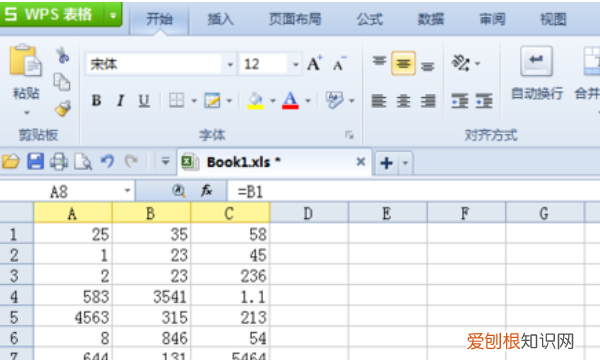The image size is (600, 360).
Task: Click the Paste clipboard icon
Action: pyautogui.click(x=25, y=60)
